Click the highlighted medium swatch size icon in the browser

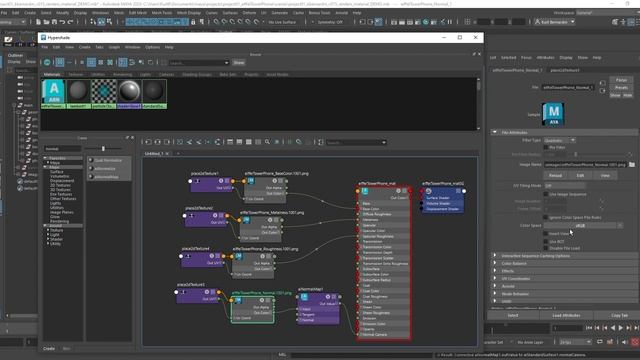pyautogui.click(x=91, y=62)
